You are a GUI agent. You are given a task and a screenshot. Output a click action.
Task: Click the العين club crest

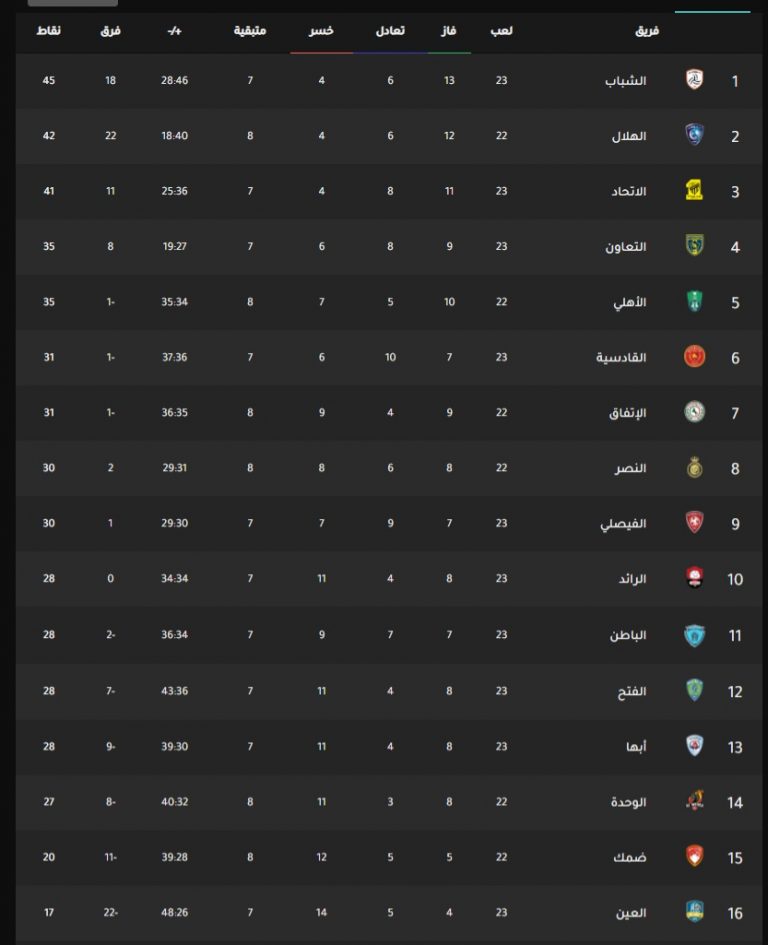694,911
